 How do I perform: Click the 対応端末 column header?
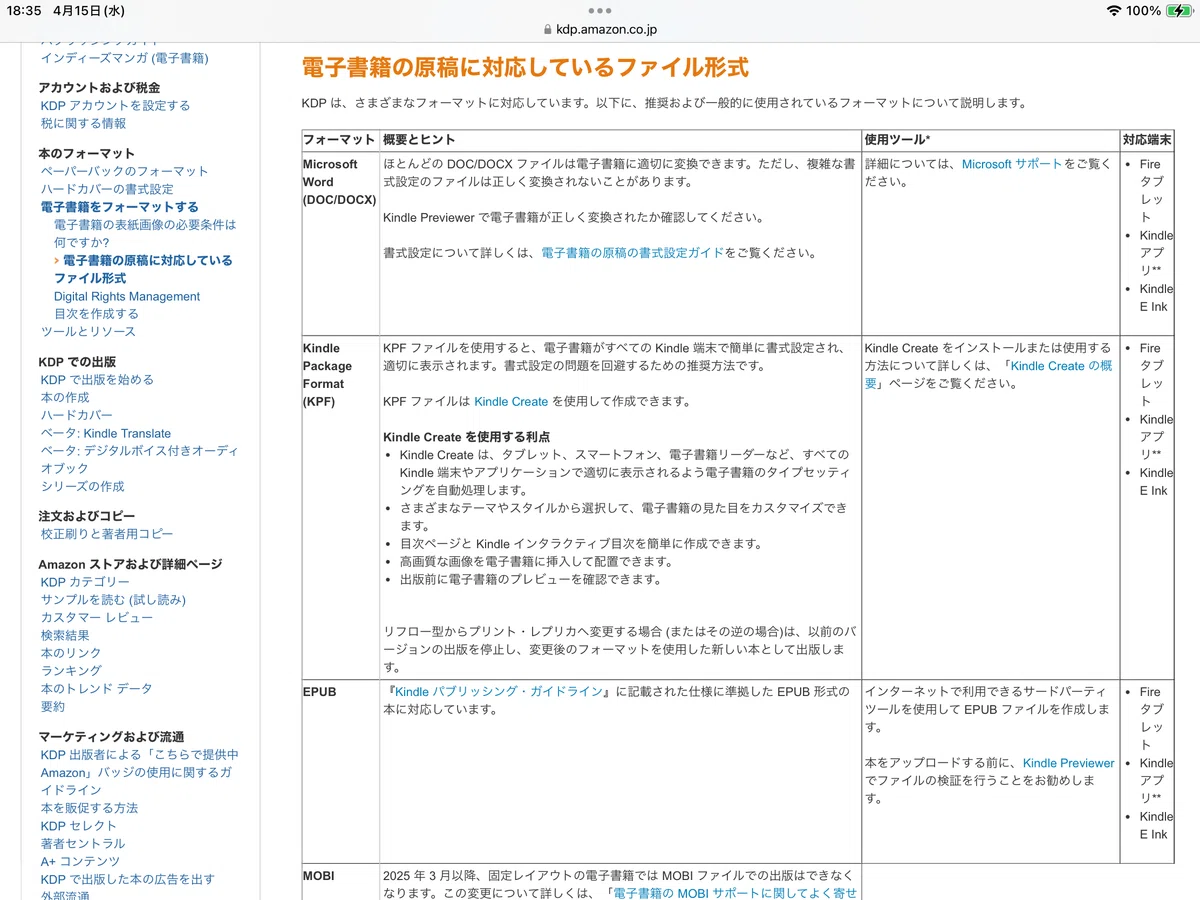point(1147,140)
